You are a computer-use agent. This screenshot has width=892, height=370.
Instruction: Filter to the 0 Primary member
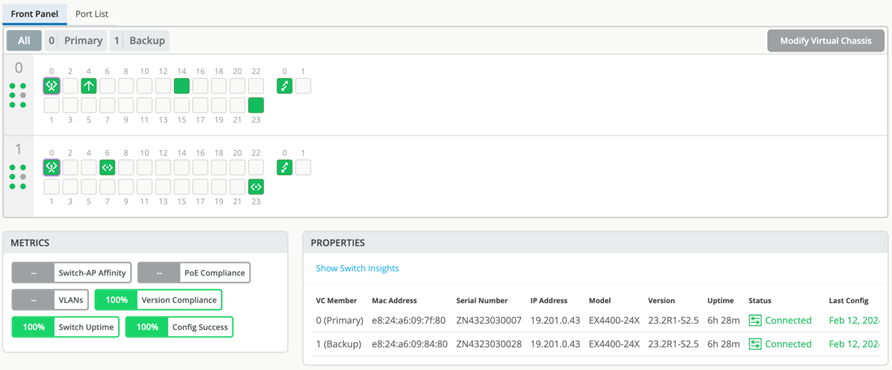(76, 40)
